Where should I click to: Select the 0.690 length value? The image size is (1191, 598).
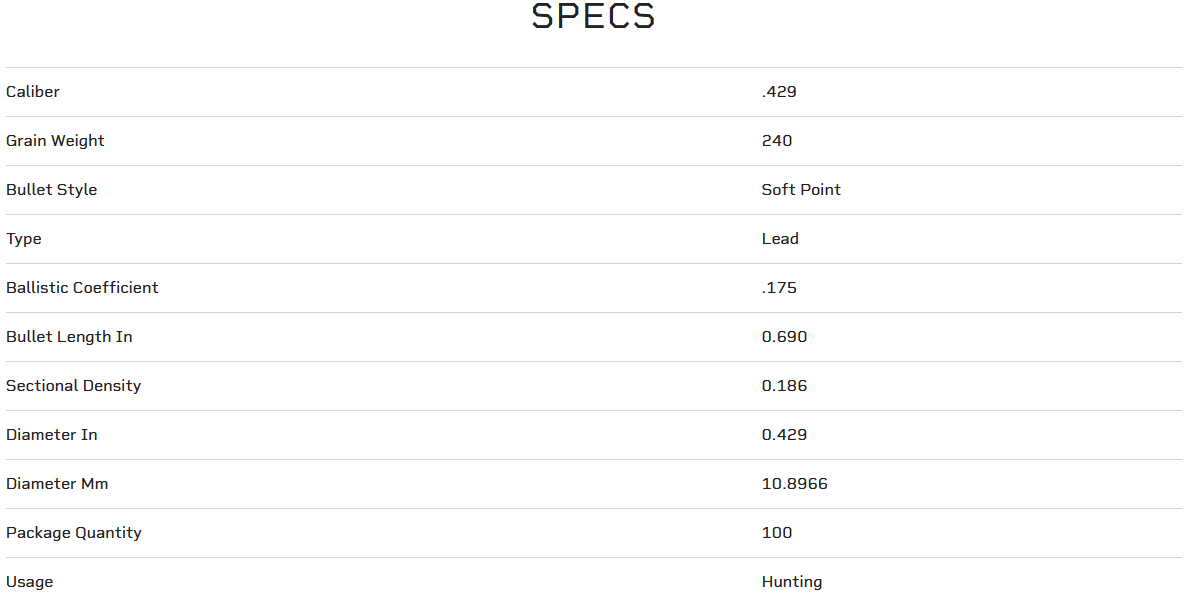pos(784,337)
